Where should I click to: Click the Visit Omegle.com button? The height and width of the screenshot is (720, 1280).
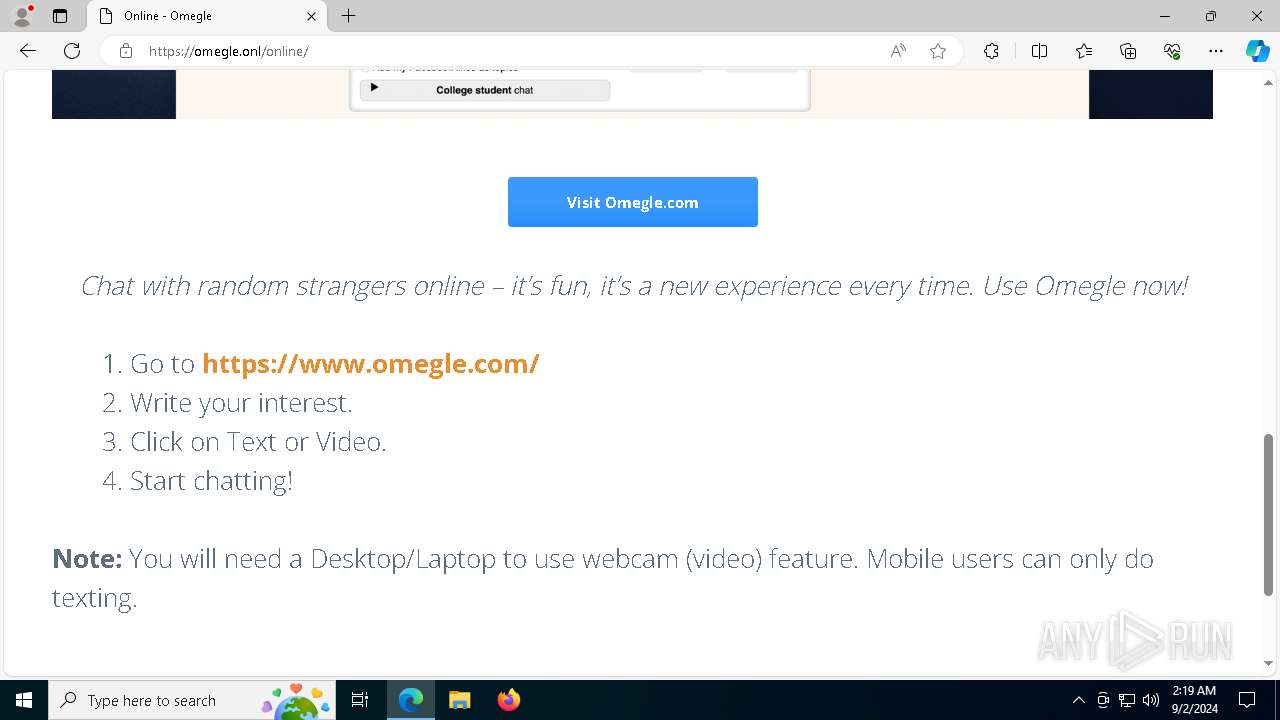point(633,202)
